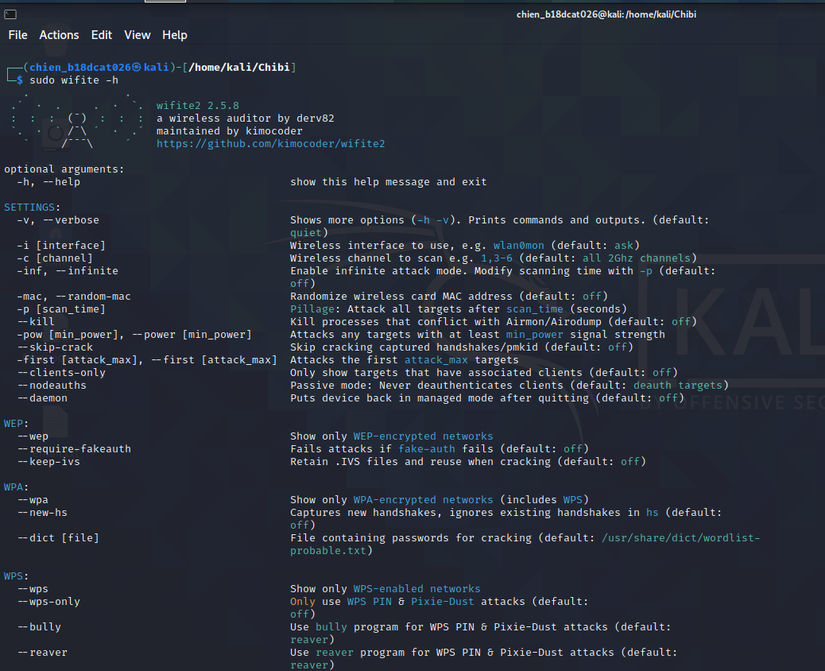Click the '-inf, --infinite' option
Screen dimensions: 825x671
click(67, 271)
